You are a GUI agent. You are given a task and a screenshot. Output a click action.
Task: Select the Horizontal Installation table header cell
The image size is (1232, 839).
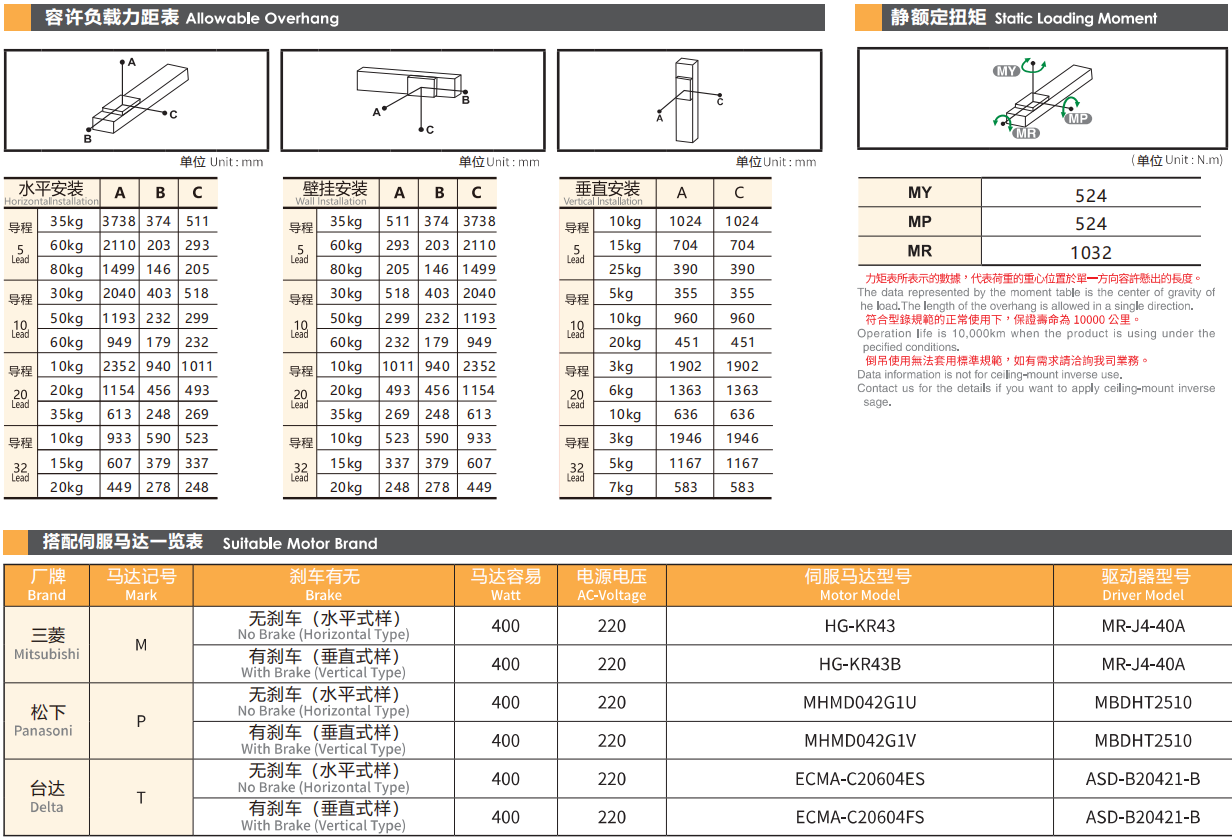point(52,193)
